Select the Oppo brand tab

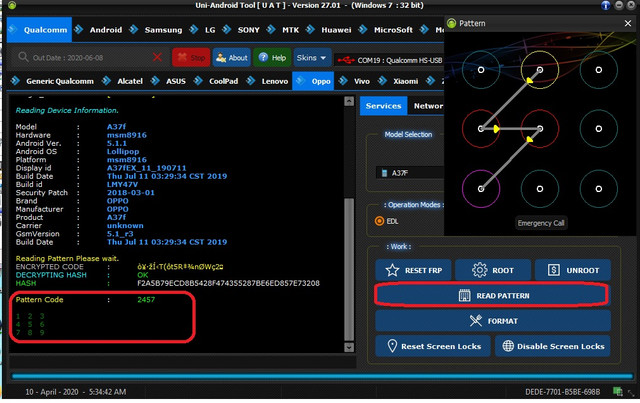point(313,81)
